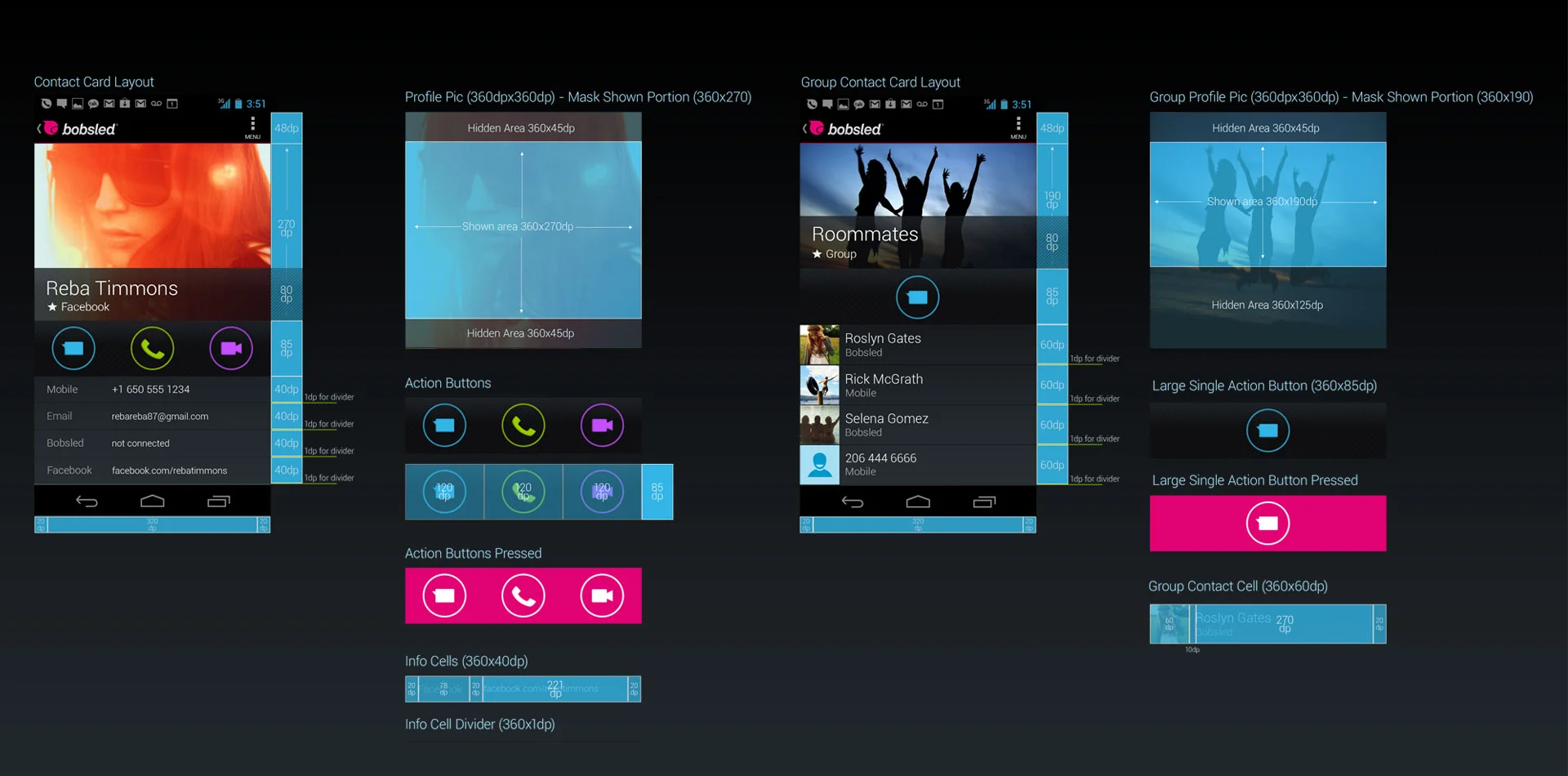This screenshot has width=1568, height=776.
Task: Select the Selena Gomez contact row
Action: 918,425
